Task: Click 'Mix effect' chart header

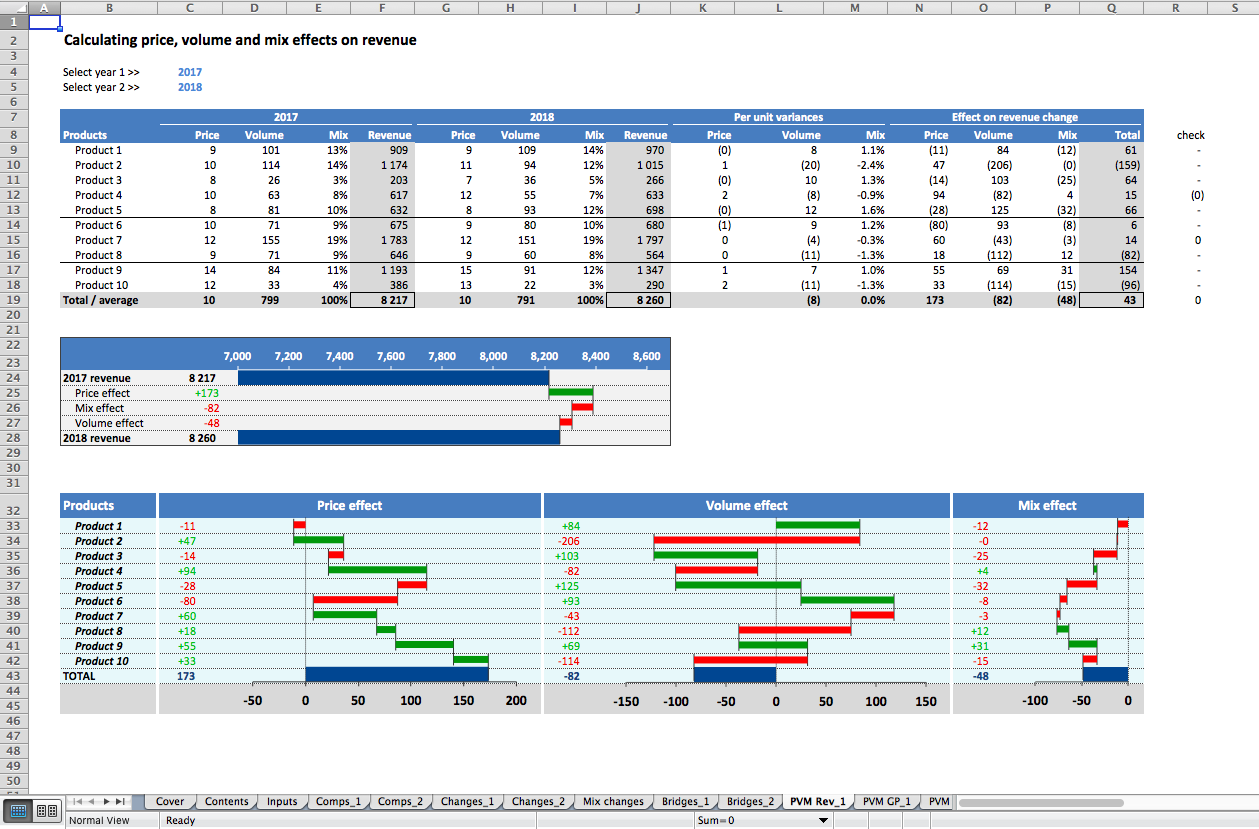Action: 1047,505
